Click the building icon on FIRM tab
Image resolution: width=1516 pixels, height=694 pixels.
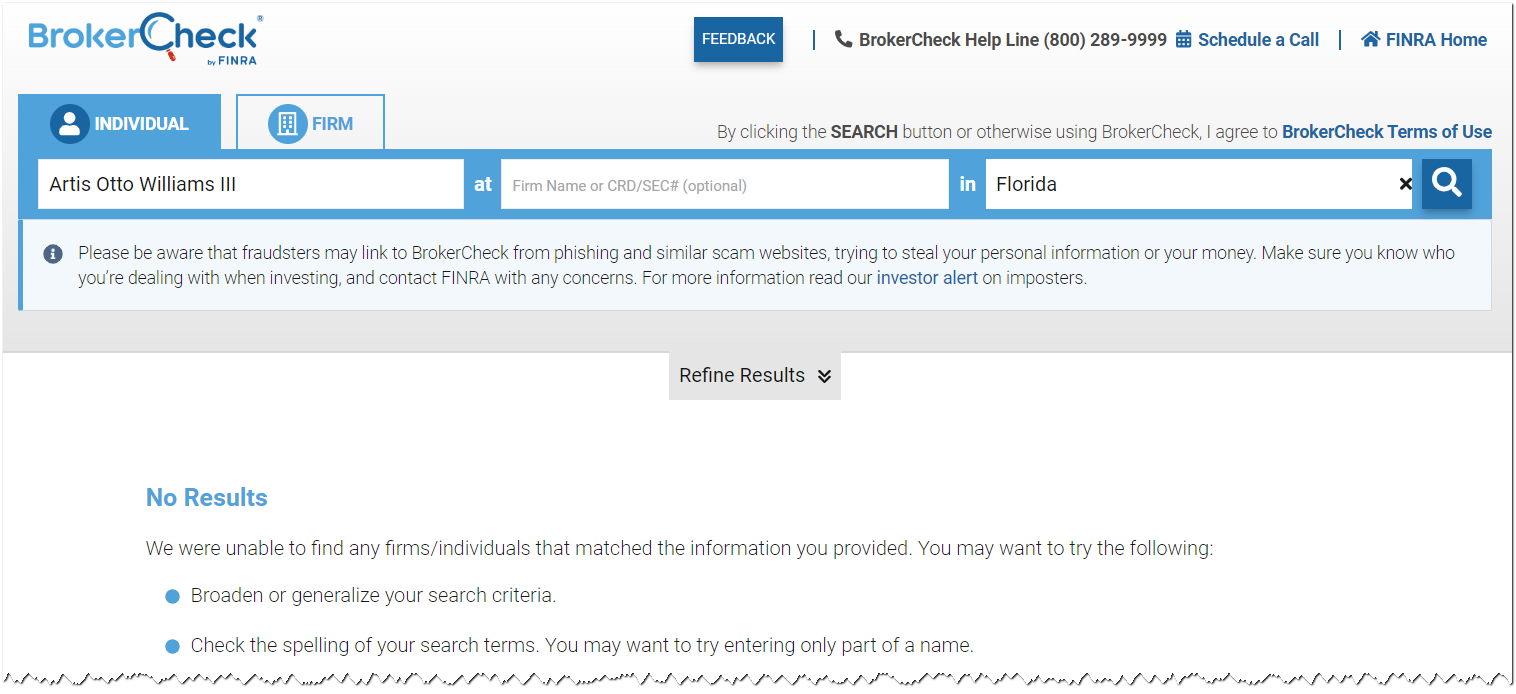point(287,124)
